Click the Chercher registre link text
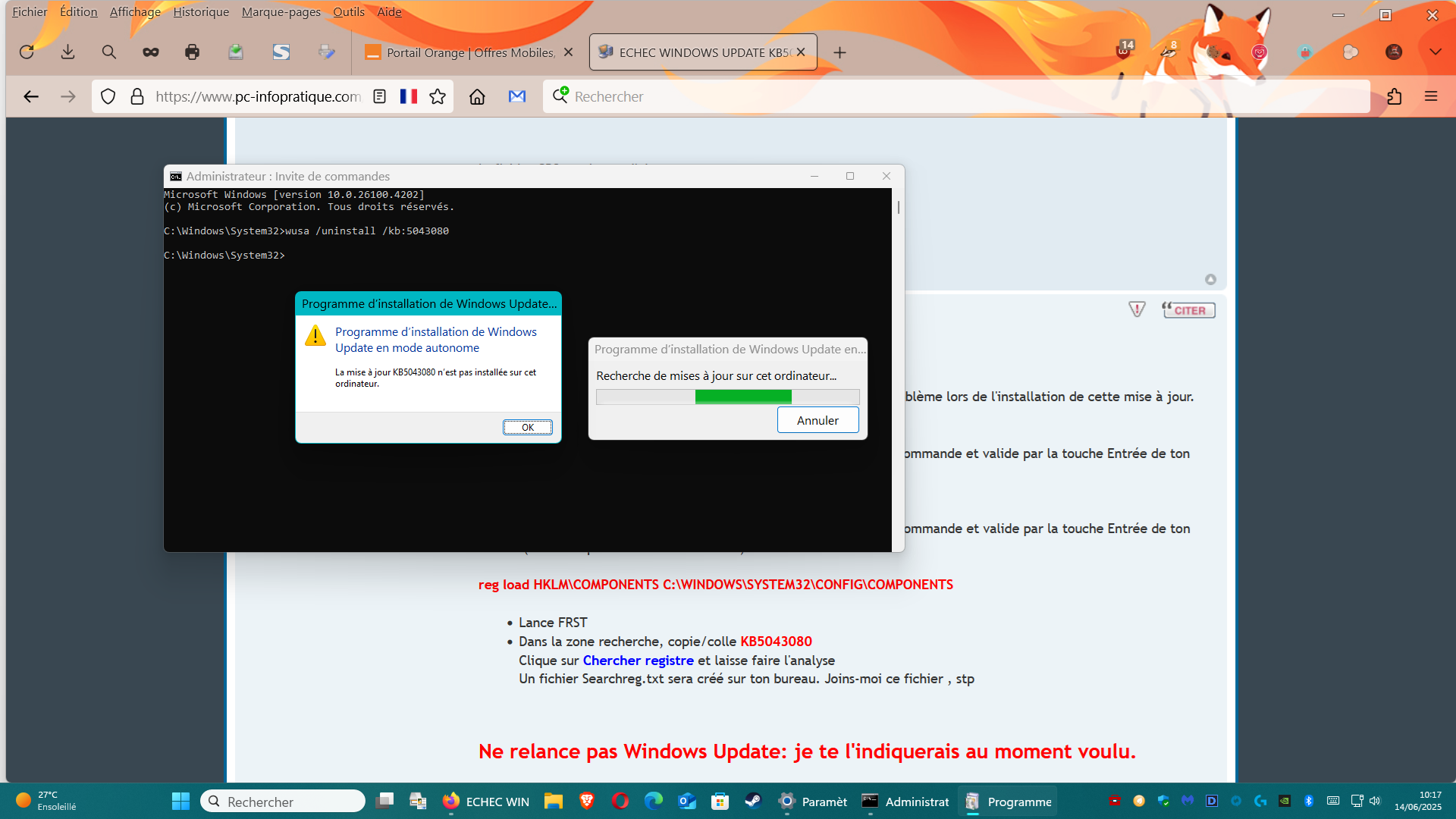Viewport: 1456px width, 819px height. (x=638, y=661)
